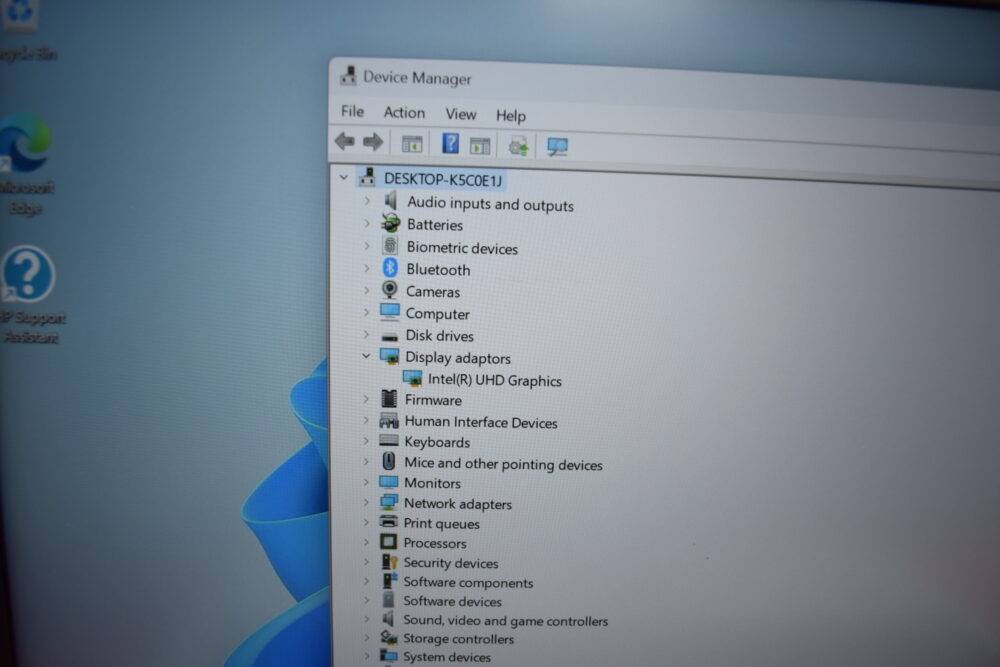This screenshot has height=667, width=1000.
Task: Click the Security devices key icon
Action: tap(389, 561)
